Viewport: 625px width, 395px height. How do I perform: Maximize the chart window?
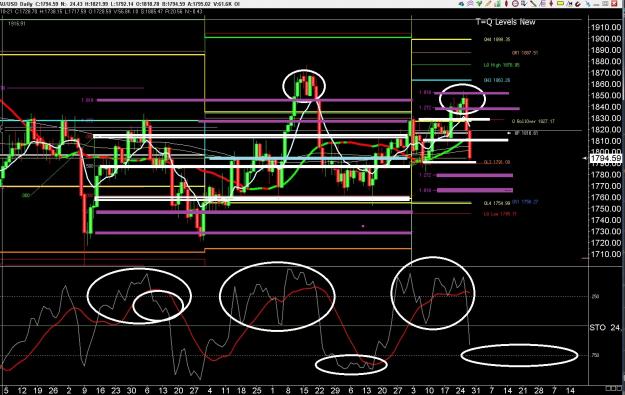605,4
